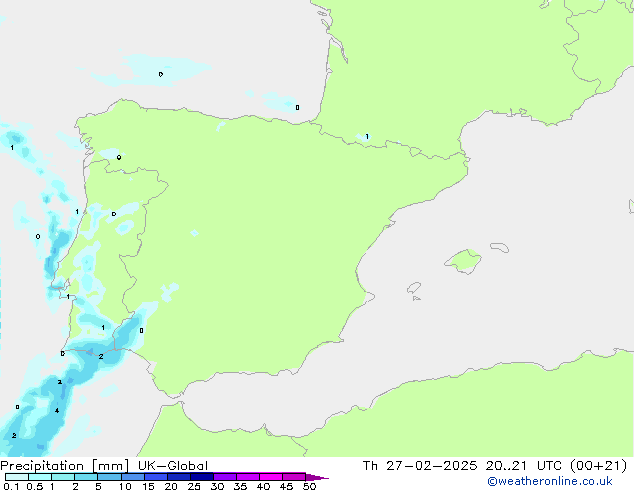Click the '1' value on the Pyrenees border
The height and width of the screenshot is (490, 634).
click(367, 137)
